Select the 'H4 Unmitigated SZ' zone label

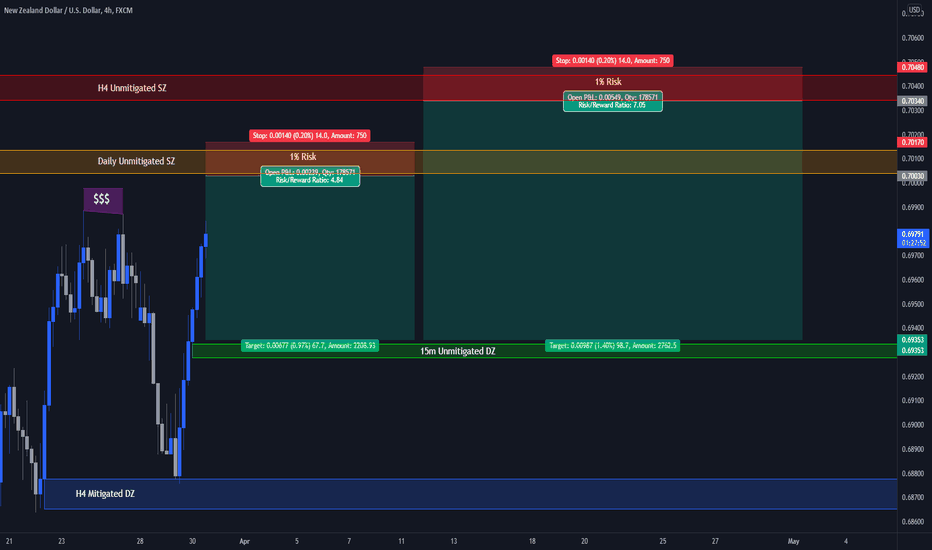point(132,88)
